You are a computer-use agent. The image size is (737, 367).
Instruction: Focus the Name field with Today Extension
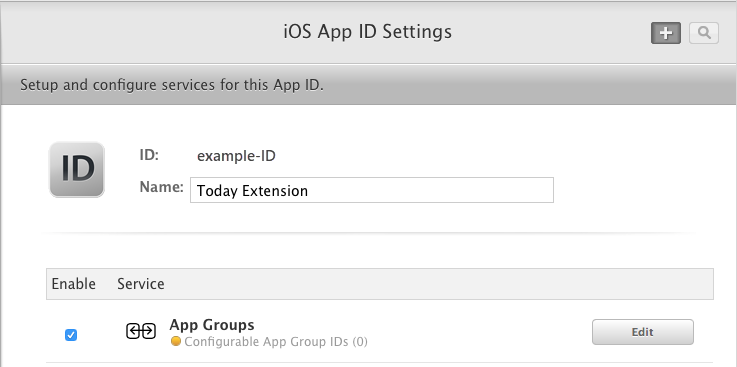pyautogui.click(x=372, y=190)
